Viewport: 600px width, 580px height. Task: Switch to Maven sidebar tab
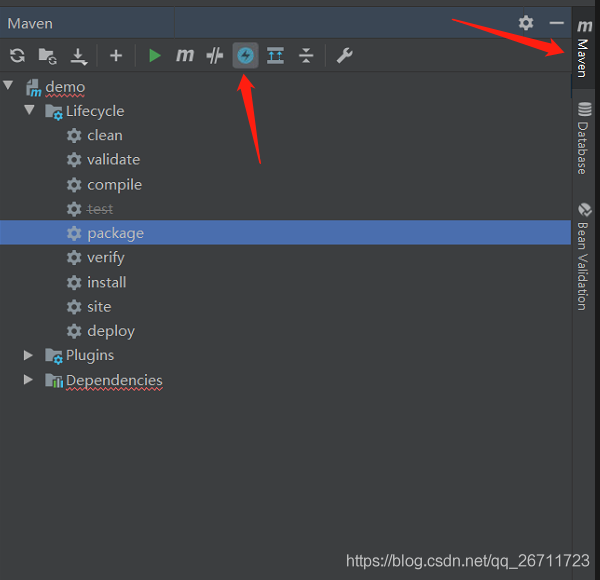pyautogui.click(x=584, y=49)
